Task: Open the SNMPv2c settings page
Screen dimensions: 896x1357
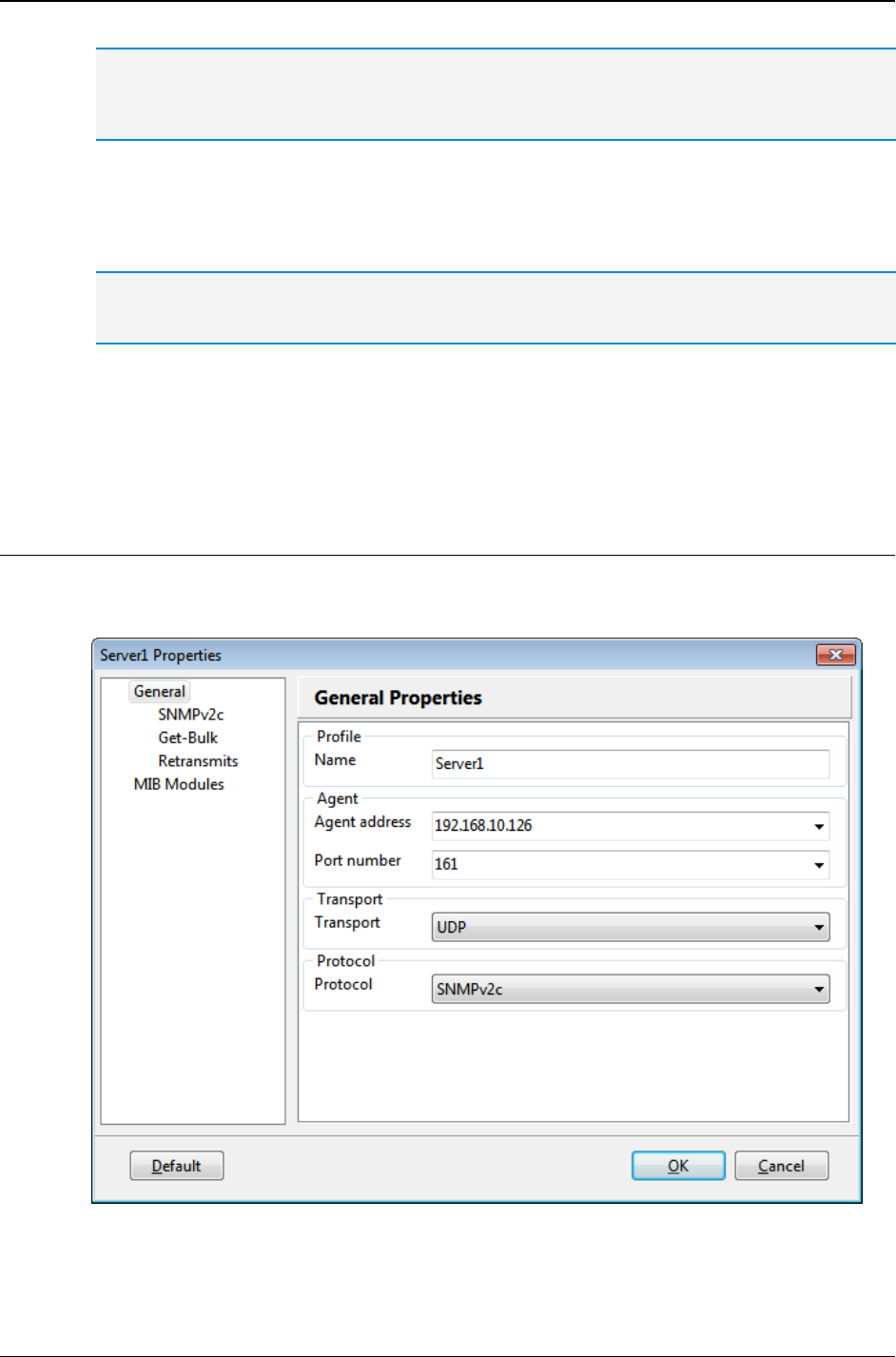Action: (x=190, y=715)
